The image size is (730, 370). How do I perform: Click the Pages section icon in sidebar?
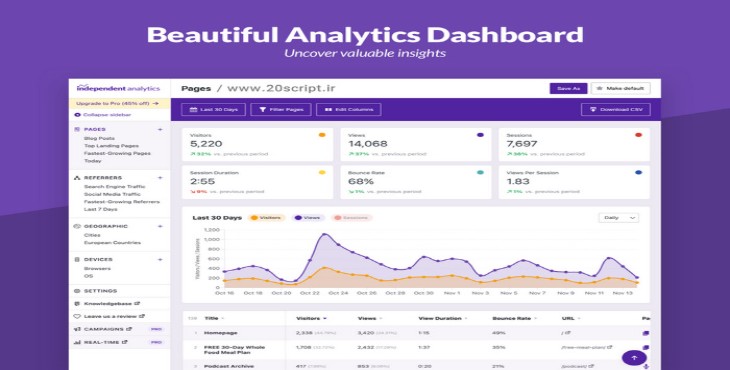77,129
